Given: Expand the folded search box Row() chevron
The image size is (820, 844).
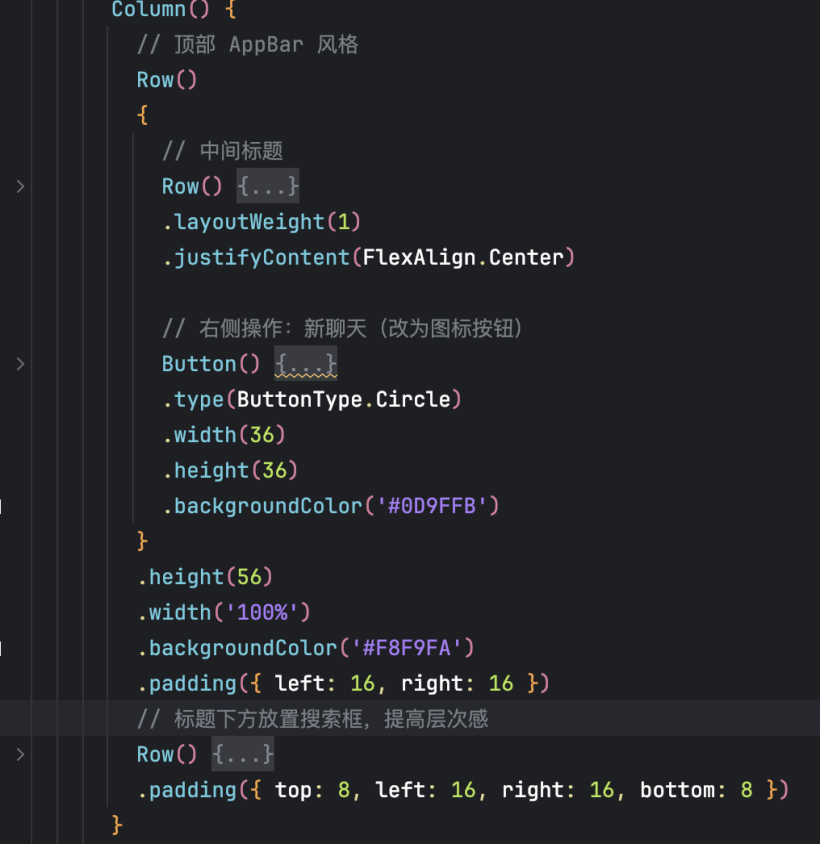Looking at the screenshot, I should click(x=20, y=754).
